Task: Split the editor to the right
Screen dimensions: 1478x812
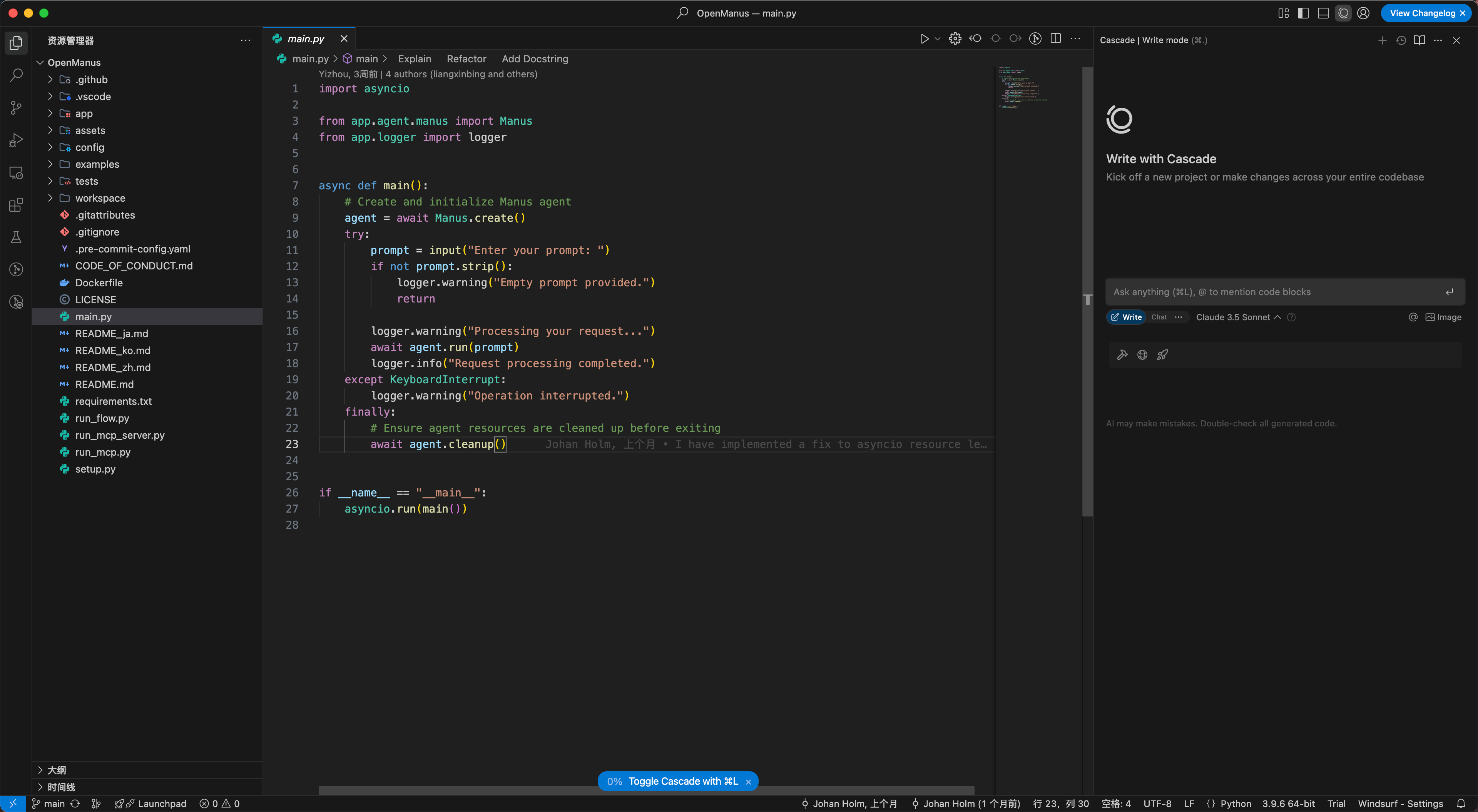Action: 1055,39
